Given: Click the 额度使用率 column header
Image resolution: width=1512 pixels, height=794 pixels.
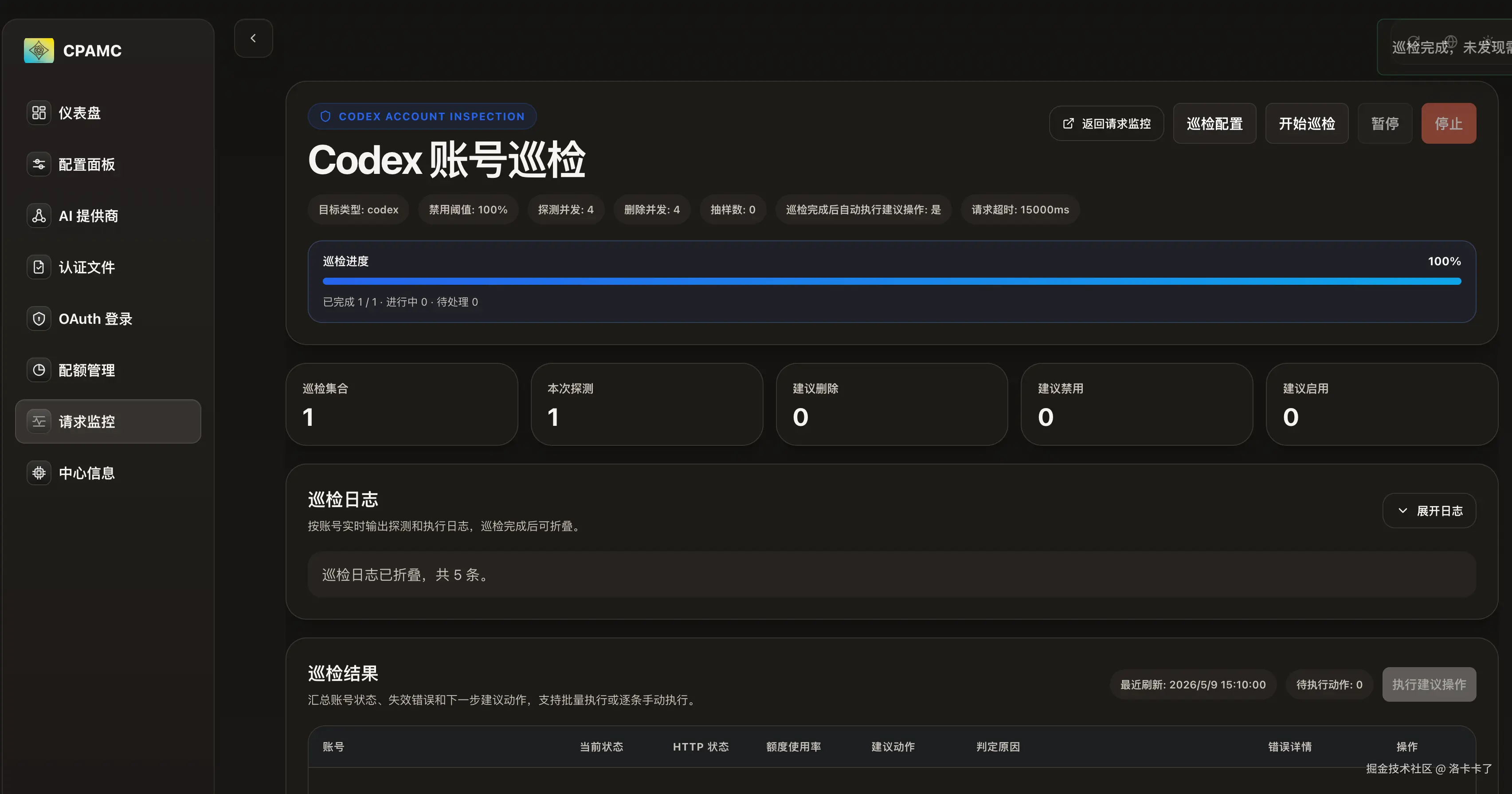Looking at the screenshot, I should (794, 747).
